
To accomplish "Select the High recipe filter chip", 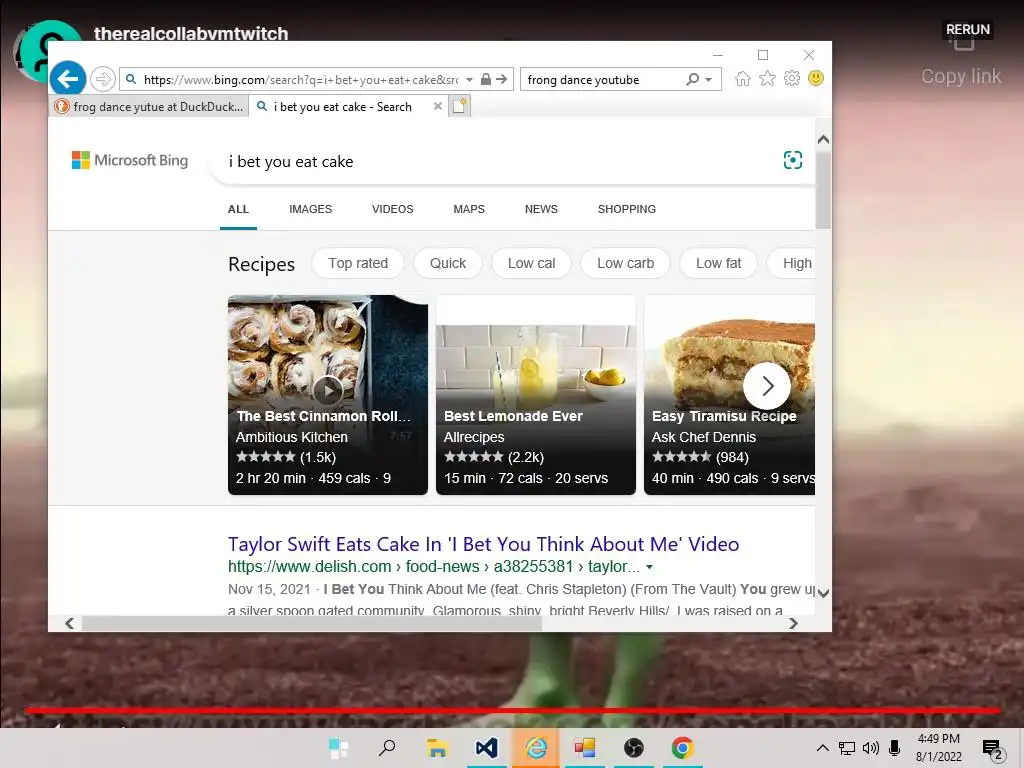I will (792, 263).
